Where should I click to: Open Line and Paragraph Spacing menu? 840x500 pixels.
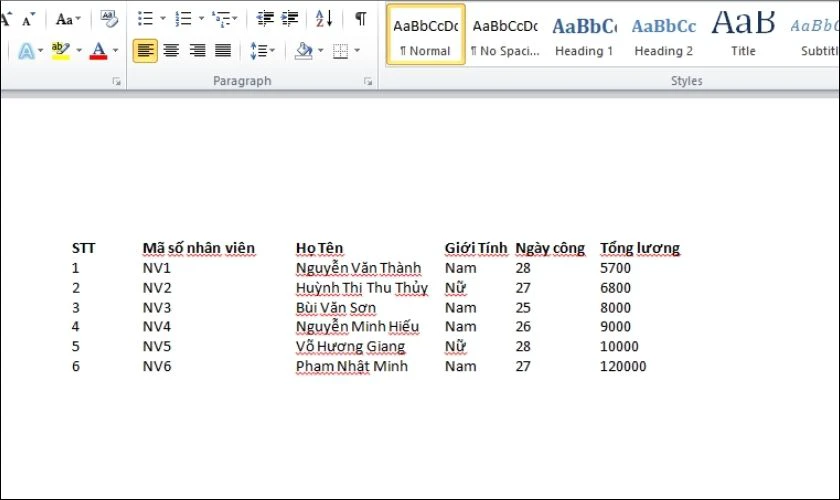pos(262,51)
